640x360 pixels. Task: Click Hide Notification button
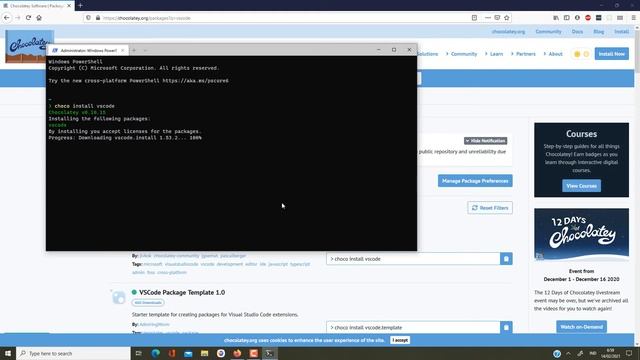[485, 141]
